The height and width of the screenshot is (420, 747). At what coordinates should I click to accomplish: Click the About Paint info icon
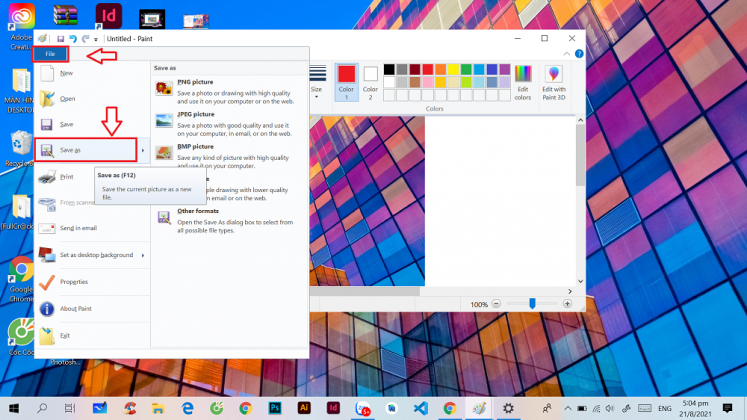(46, 309)
